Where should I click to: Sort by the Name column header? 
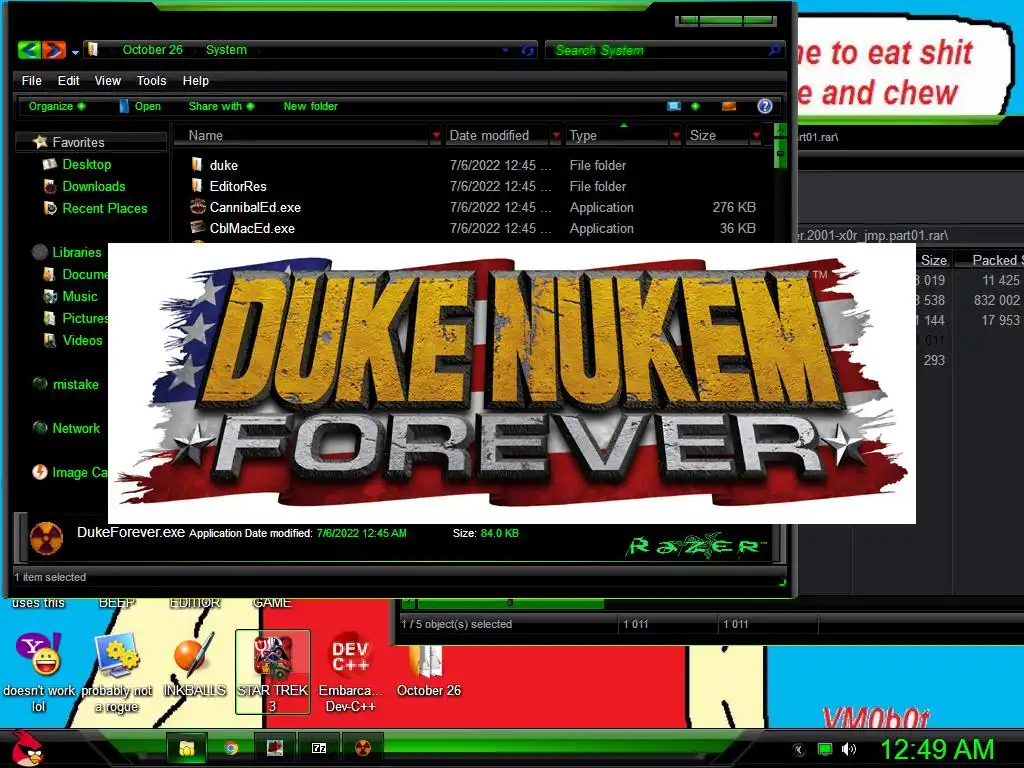pos(301,135)
